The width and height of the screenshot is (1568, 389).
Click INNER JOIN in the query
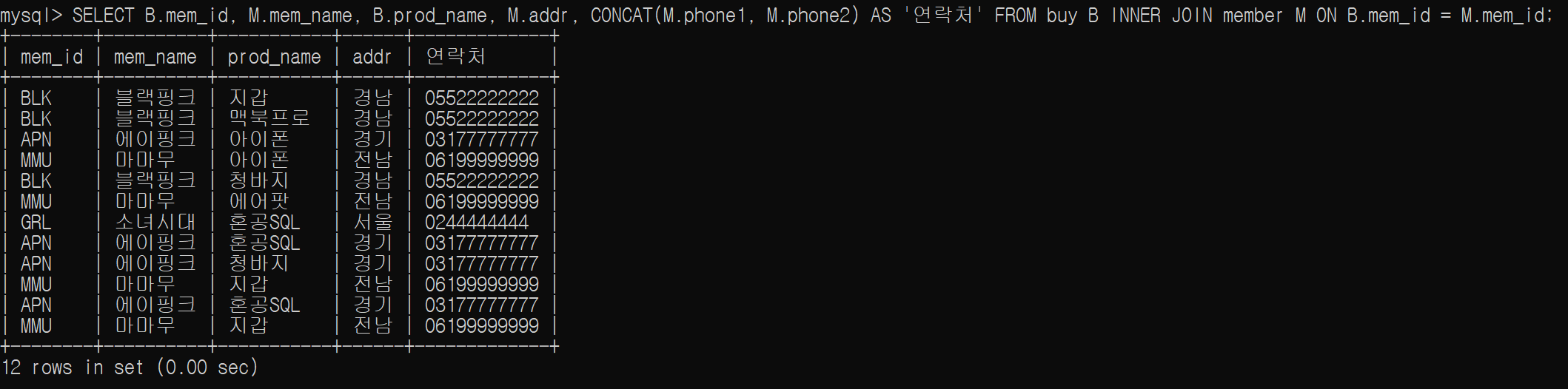click(x=1162, y=16)
